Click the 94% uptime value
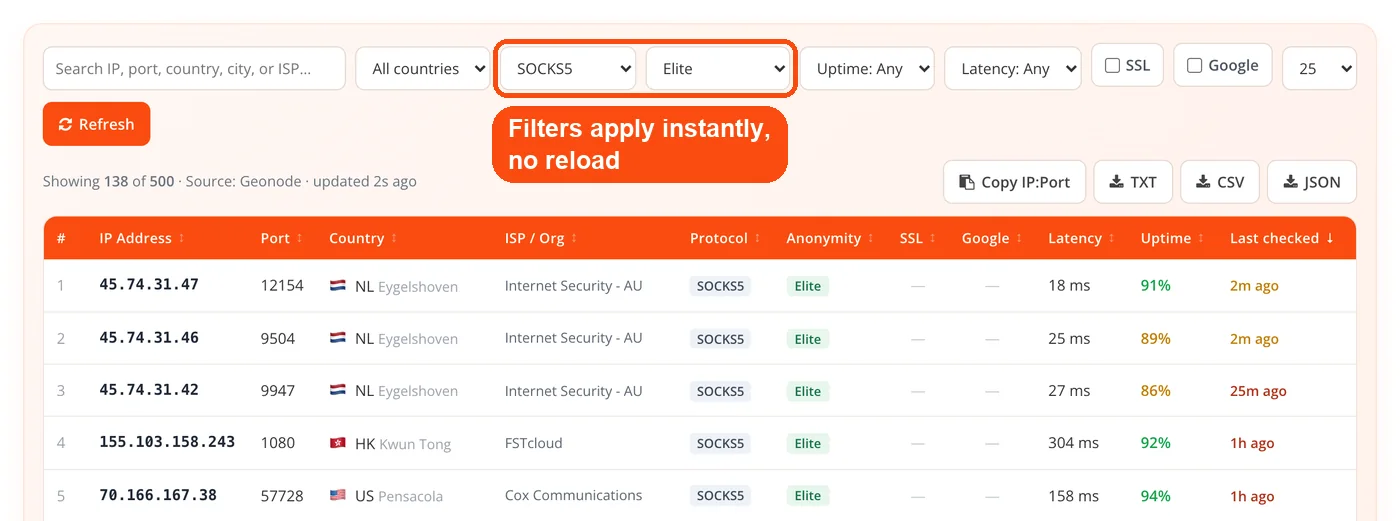This screenshot has height=521, width=1400. point(1156,496)
